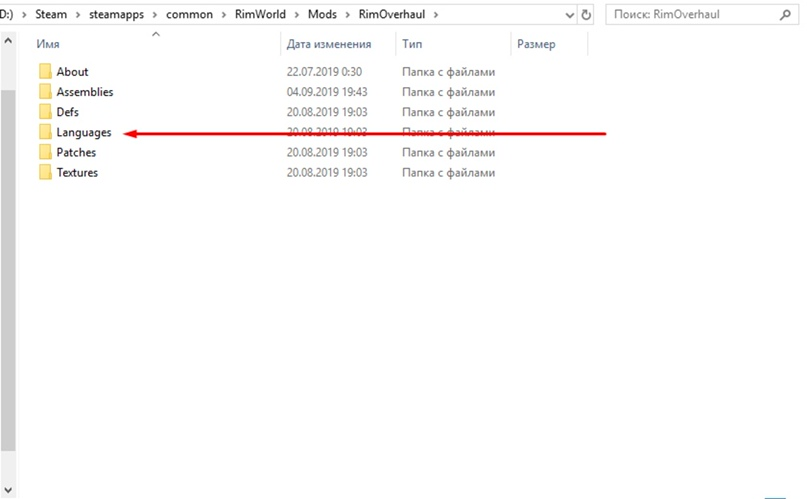This screenshot has width=807, height=499.
Task: Click the search magnifier icon
Action: (785, 15)
